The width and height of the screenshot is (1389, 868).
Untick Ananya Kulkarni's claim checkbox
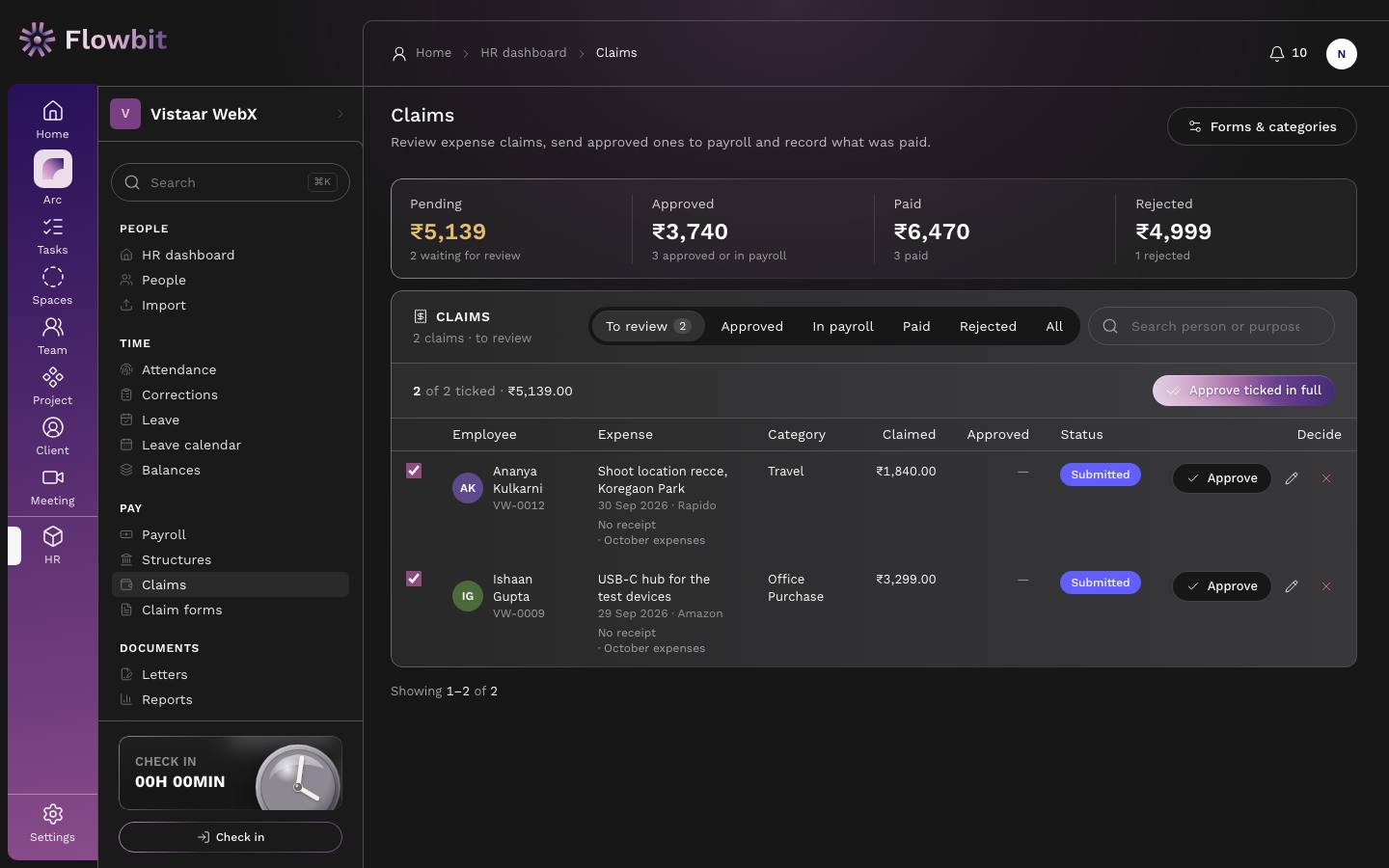click(414, 471)
